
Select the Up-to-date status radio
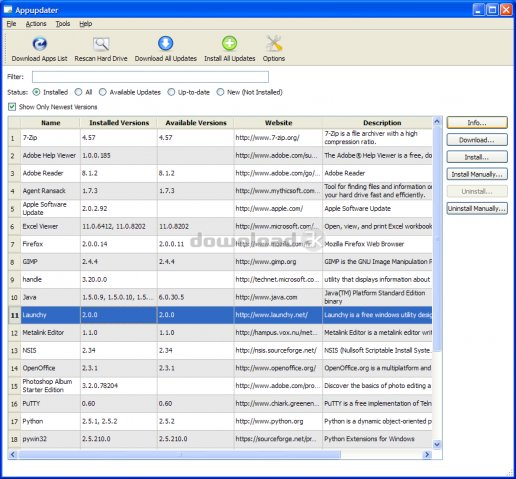click(x=171, y=92)
